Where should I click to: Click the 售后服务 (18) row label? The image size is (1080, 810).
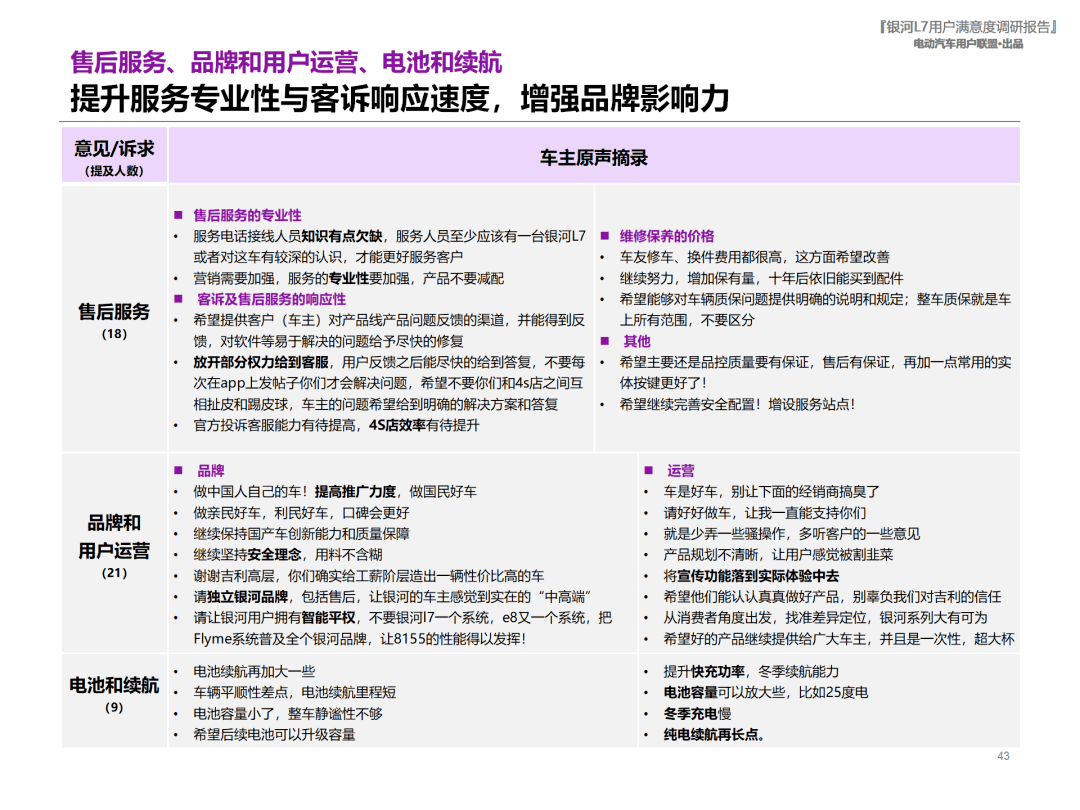[114, 320]
